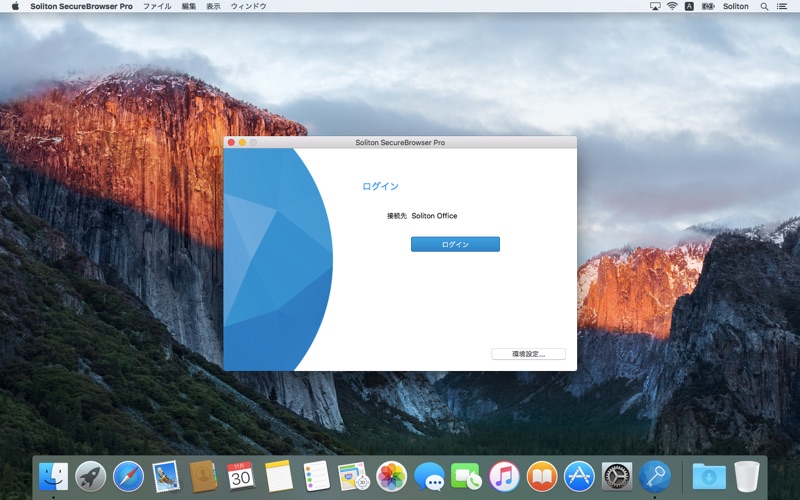Click Soliton SecureBrowser key icon in Dock
Image resolution: width=800 pixels, height=500 pixels.
pyautogui.click(x=655, y=477)
